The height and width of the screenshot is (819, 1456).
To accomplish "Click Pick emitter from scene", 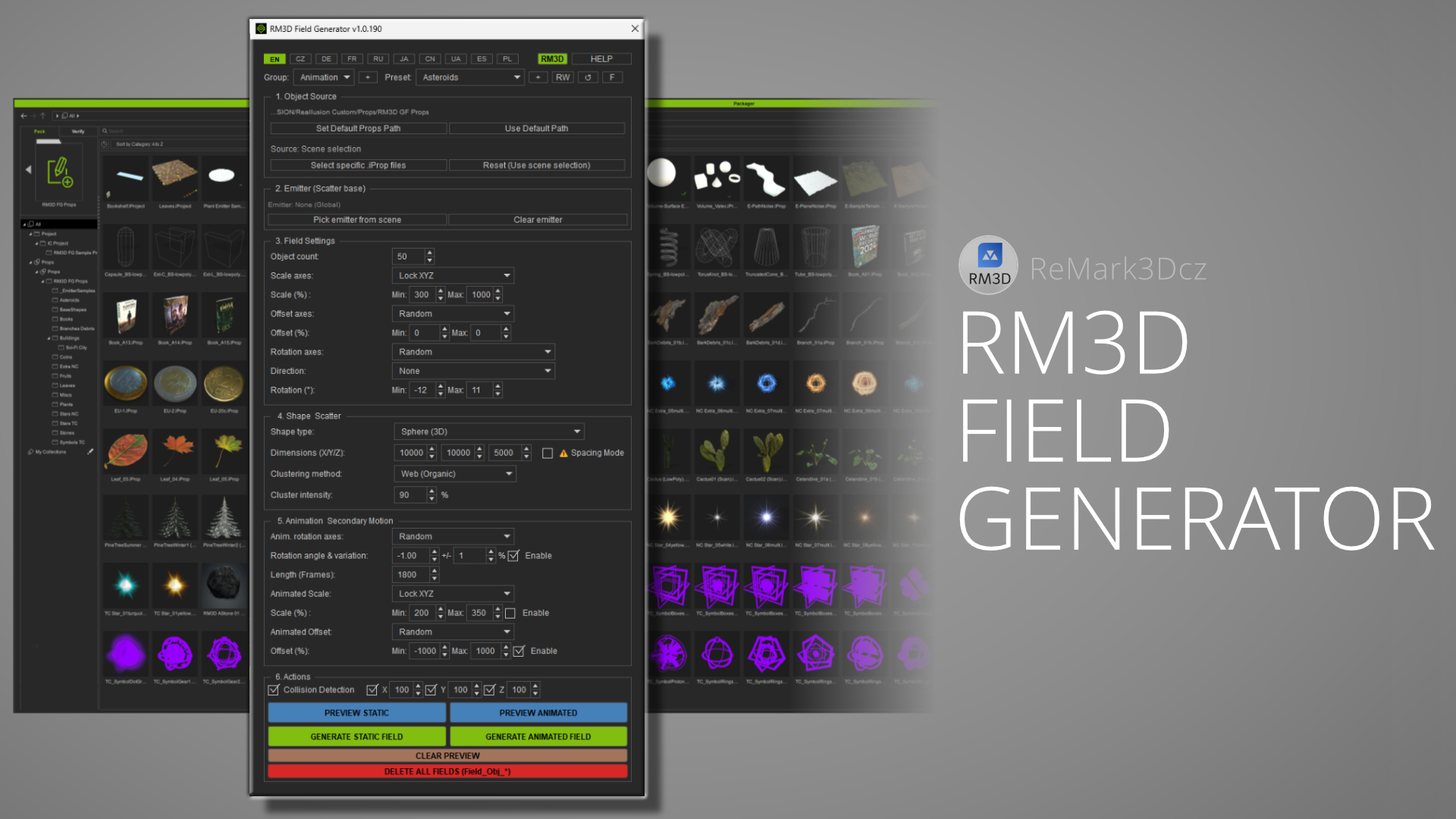I will coord(357,220).
